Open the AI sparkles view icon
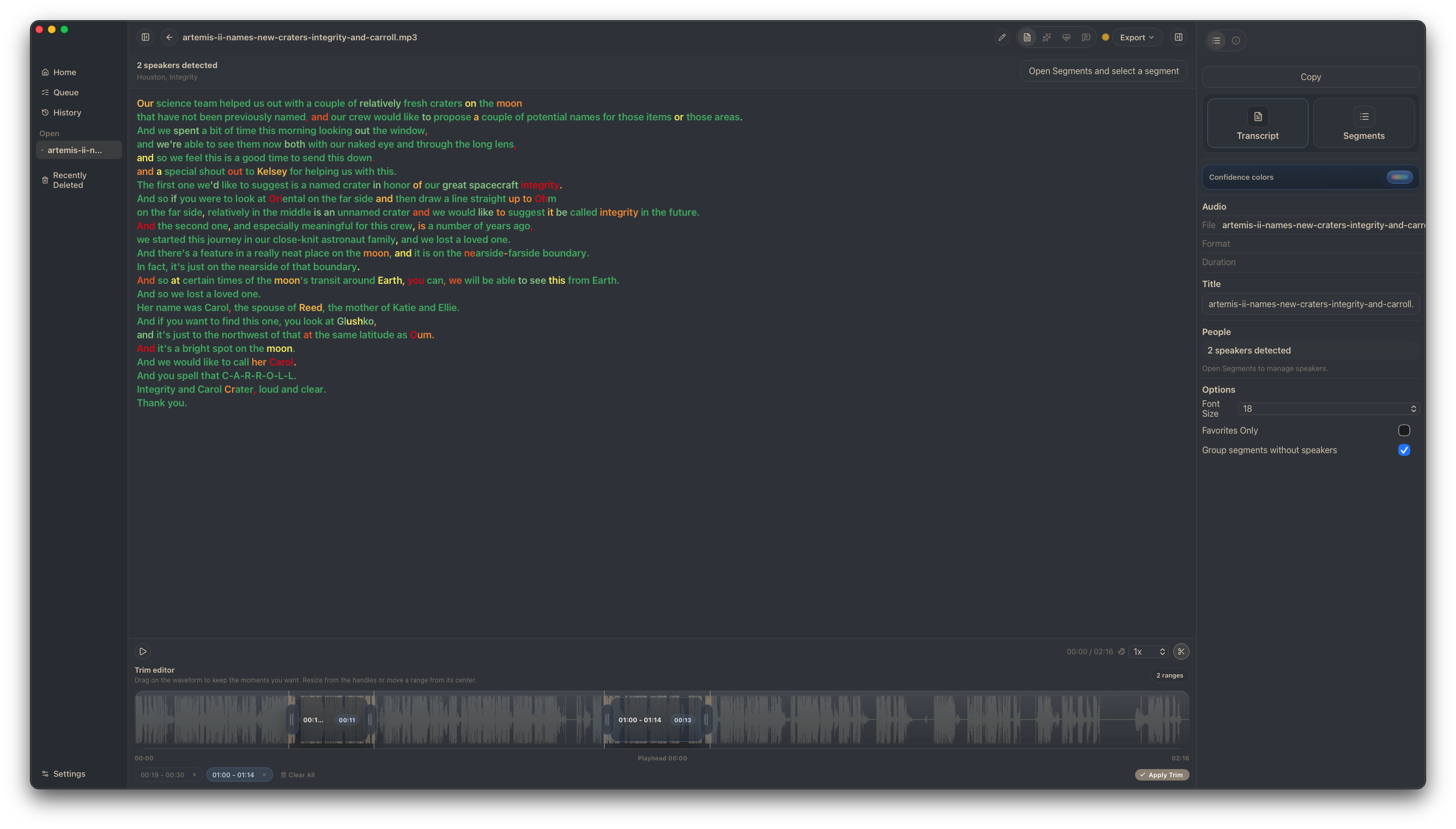Screen dimensions: 1456x829 click(1046, 37)
